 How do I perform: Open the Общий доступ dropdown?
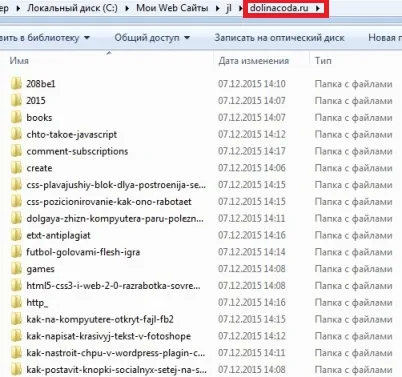coord(152,38)
